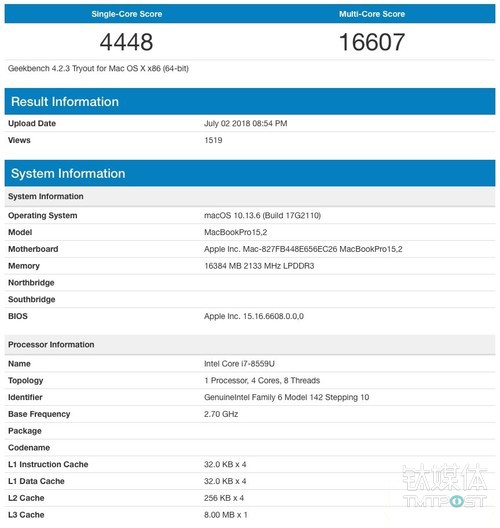Click the Processor Information subheader

pyautogui.click(x=250, y=344)
